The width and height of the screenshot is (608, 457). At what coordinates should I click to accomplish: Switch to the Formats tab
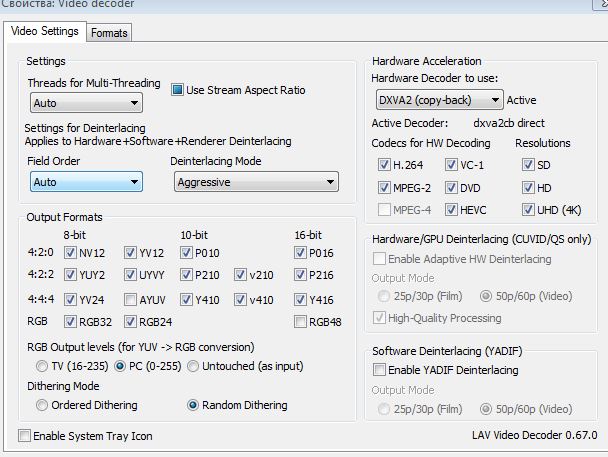tap(109, 32)
